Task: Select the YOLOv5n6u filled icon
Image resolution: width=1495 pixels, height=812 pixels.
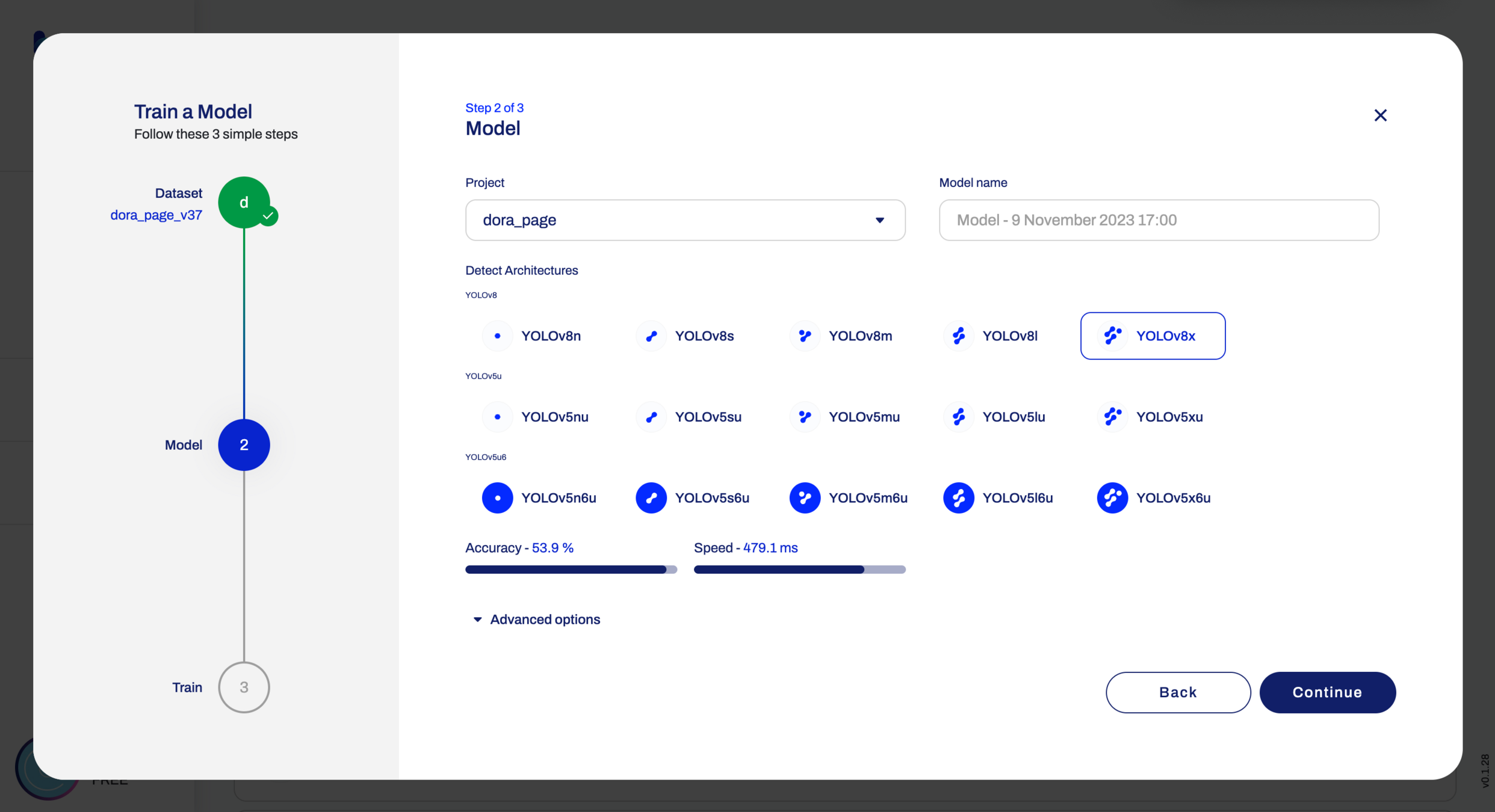Action: (x=497, y=498)
